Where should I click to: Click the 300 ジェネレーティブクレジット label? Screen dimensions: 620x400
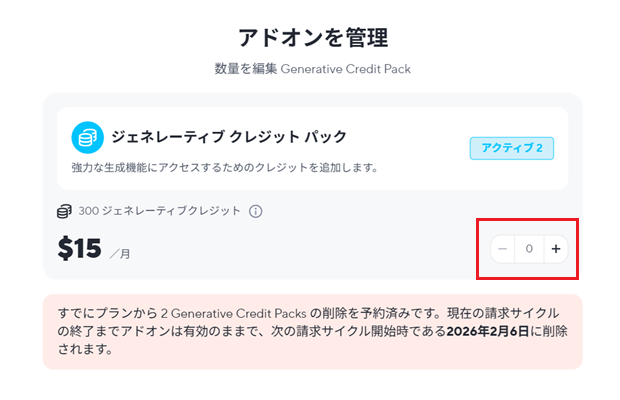(159, 211)
